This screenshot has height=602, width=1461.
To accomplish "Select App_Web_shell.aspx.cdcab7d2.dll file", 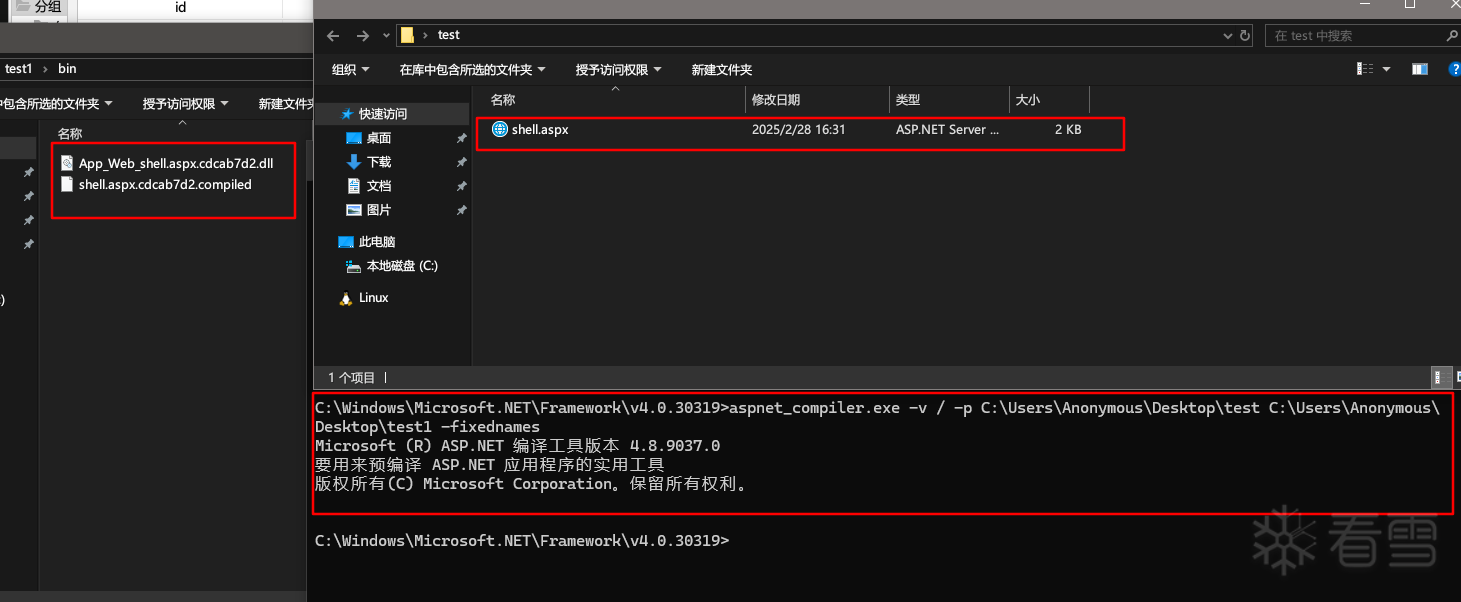I will tap(176, 163).
